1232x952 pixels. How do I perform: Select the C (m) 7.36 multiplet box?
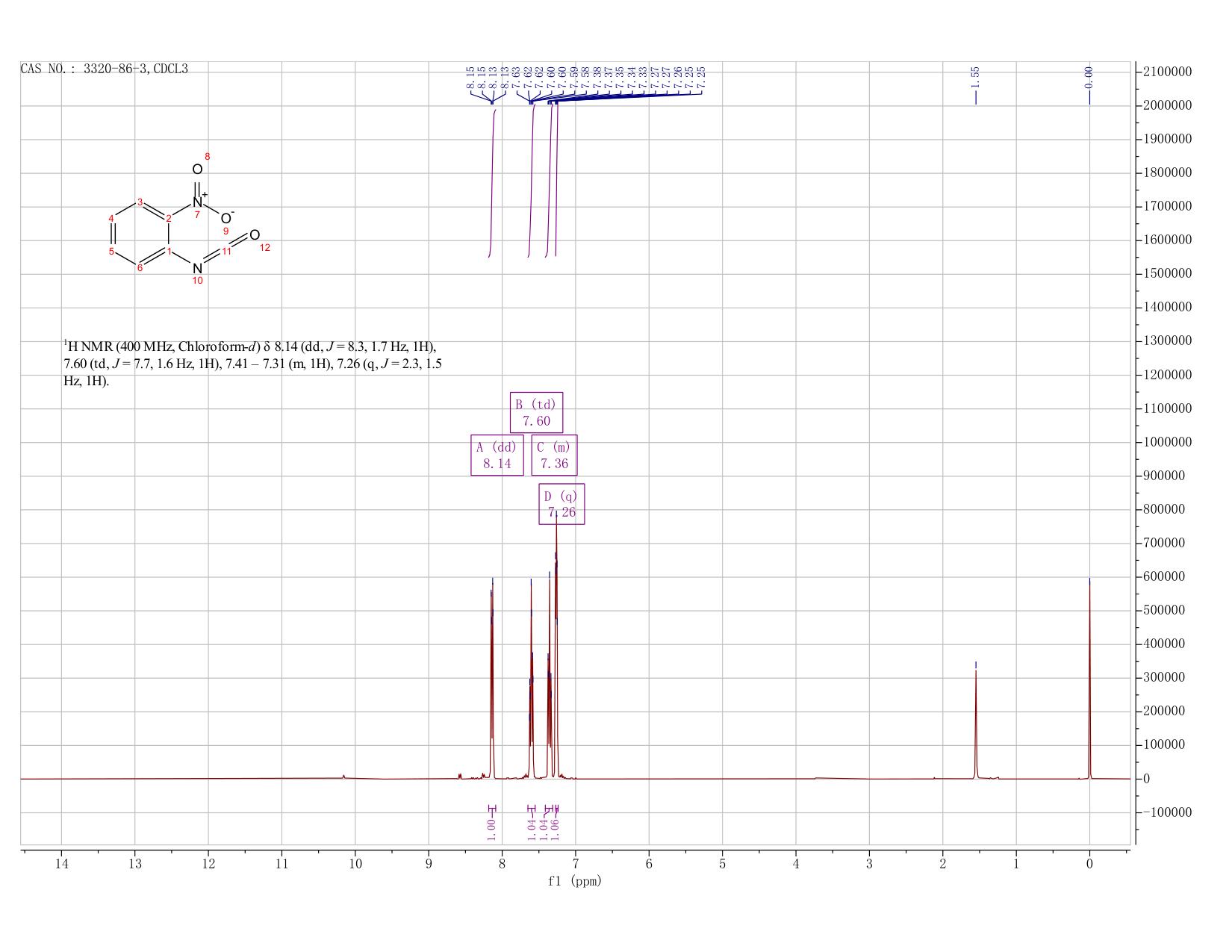coord(554,455)
